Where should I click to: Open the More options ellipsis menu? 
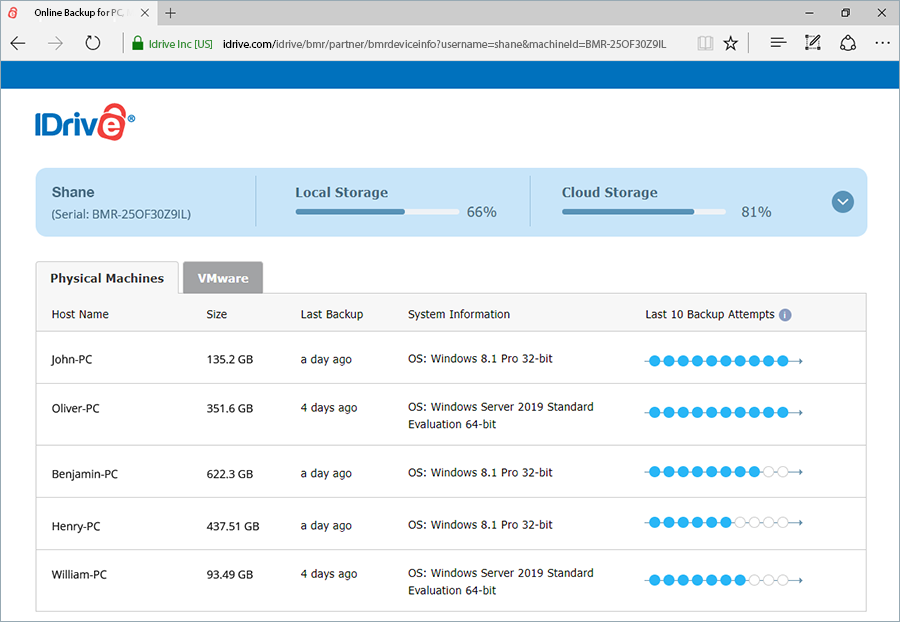[882, 43]
